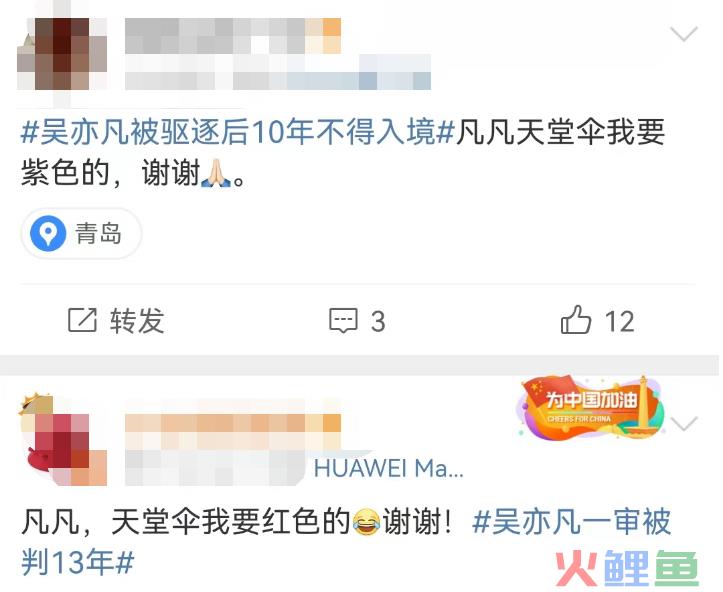Open hashtag #吴亦凡一审被判13年#
Viewport: 723px width, 592px height.
tap(346, 542)
